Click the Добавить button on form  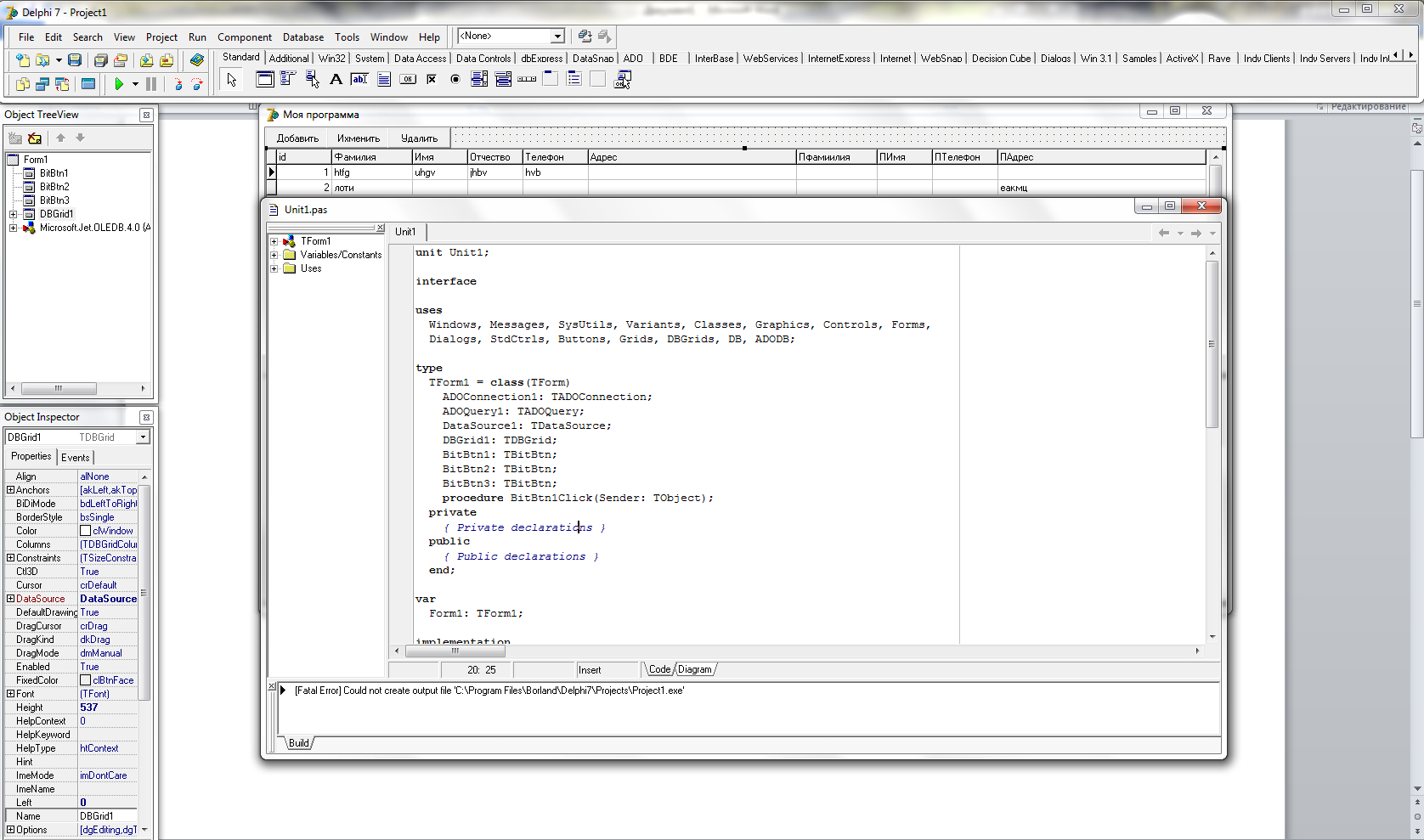point(297,138)
